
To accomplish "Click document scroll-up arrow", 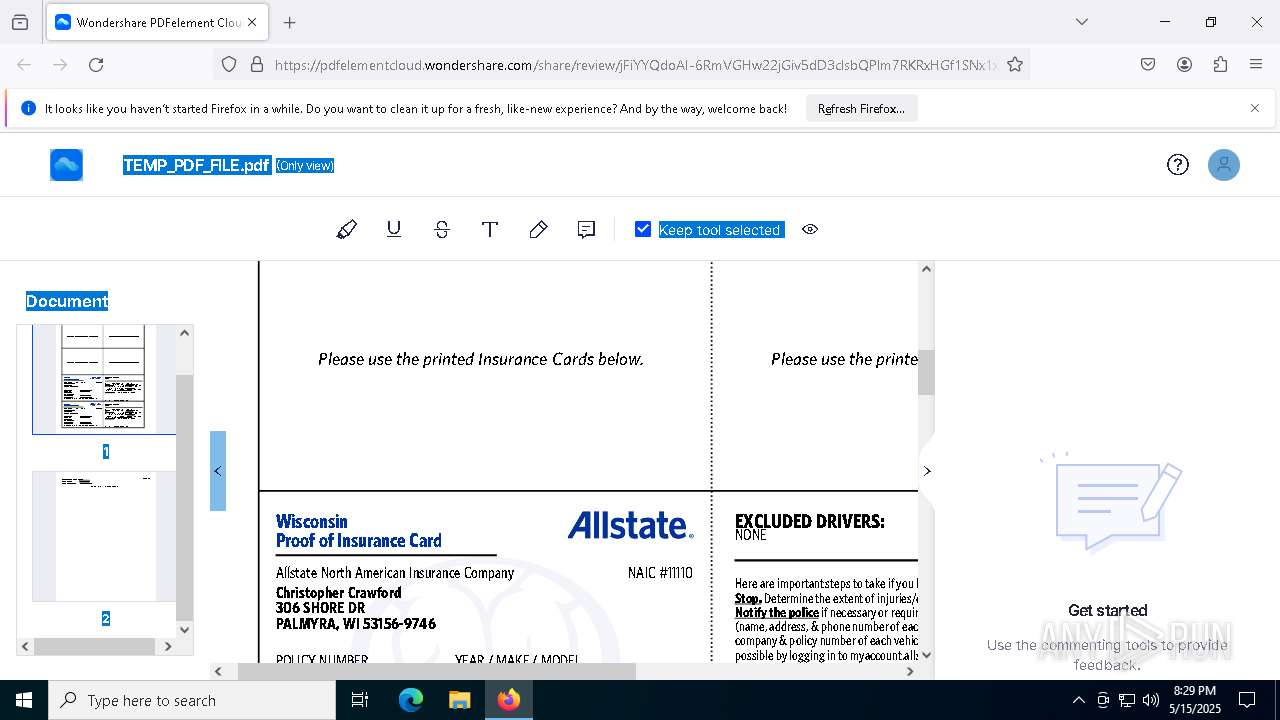I will [926, 269].
